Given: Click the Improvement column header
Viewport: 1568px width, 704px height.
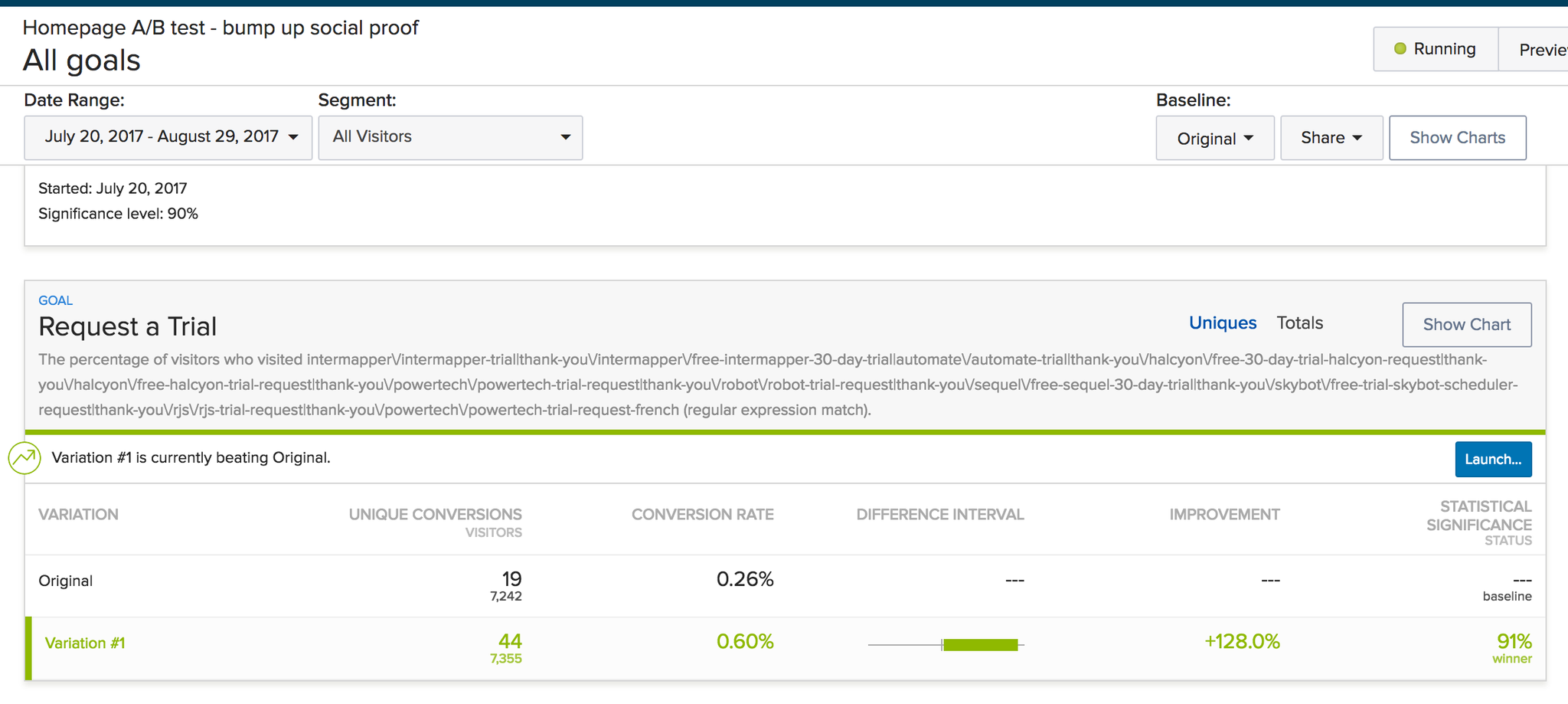Looking at the screenshot, I should click(x=1225, y=515).
